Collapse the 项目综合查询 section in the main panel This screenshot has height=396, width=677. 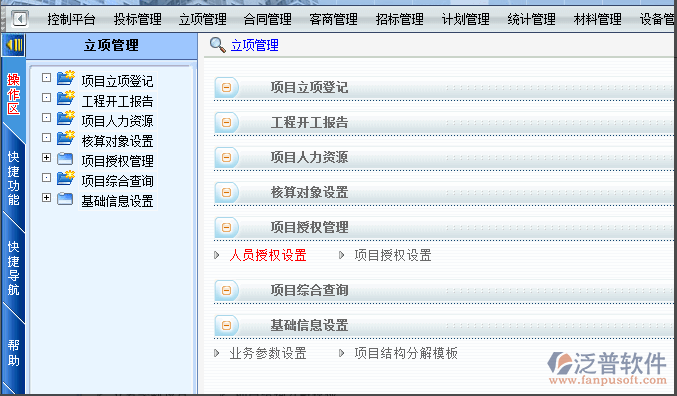[226, 291]
